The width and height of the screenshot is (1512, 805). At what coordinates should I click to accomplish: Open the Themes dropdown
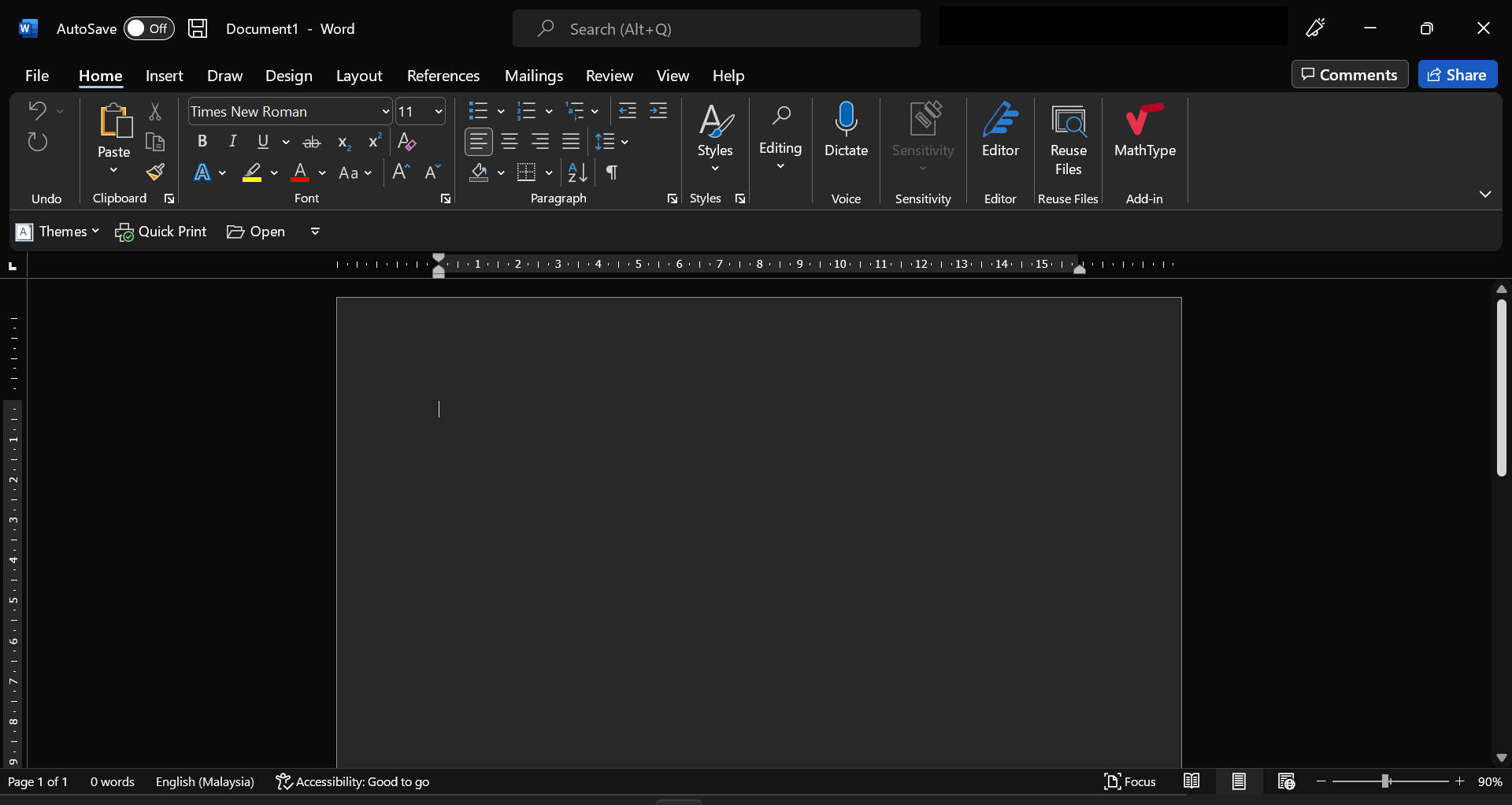pyautogui.click(x=58, y=232)
